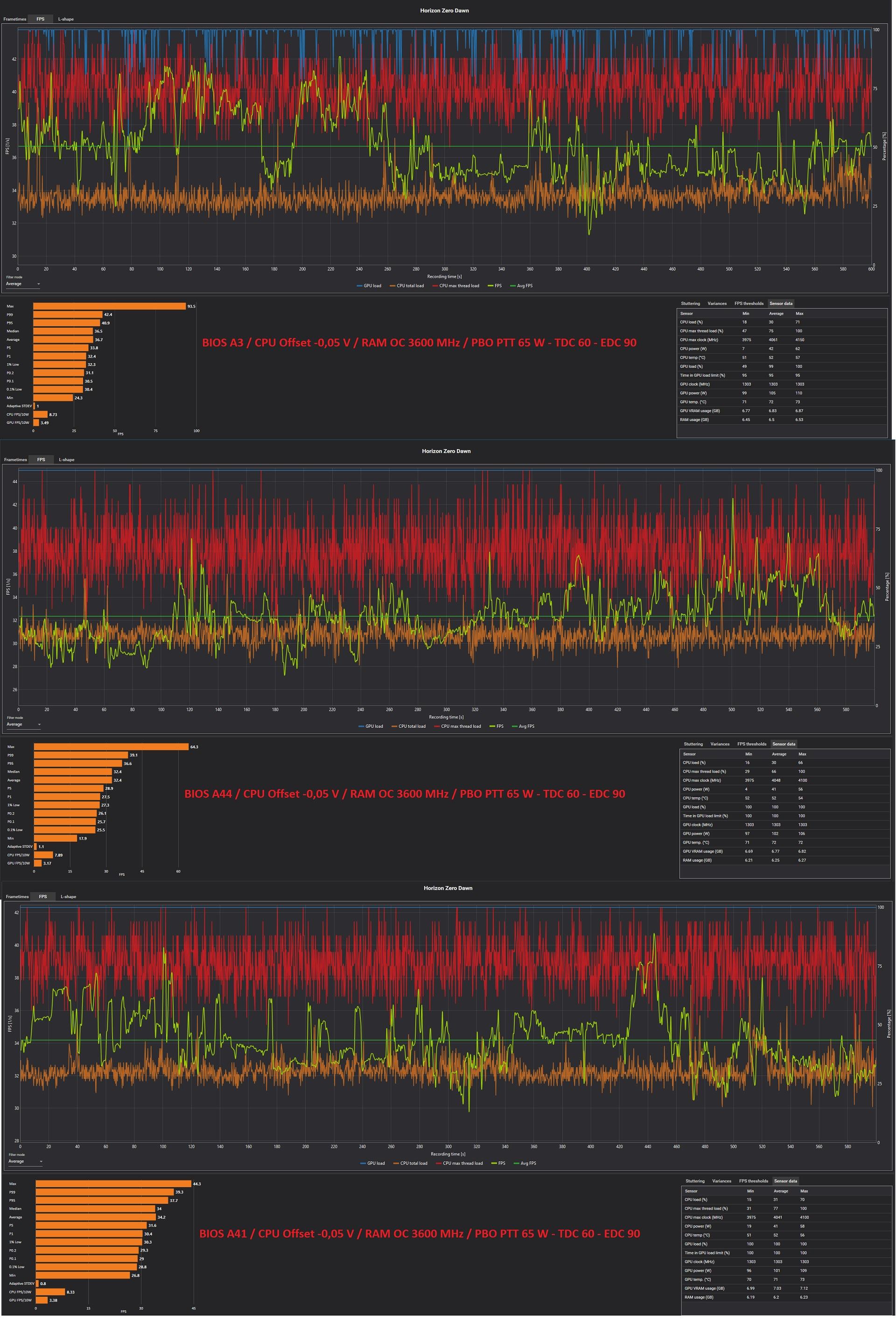Open Filter mode dropdown under middle chart
The height and width of the screenshot is (1322, 896).
(x=23, y=724)
